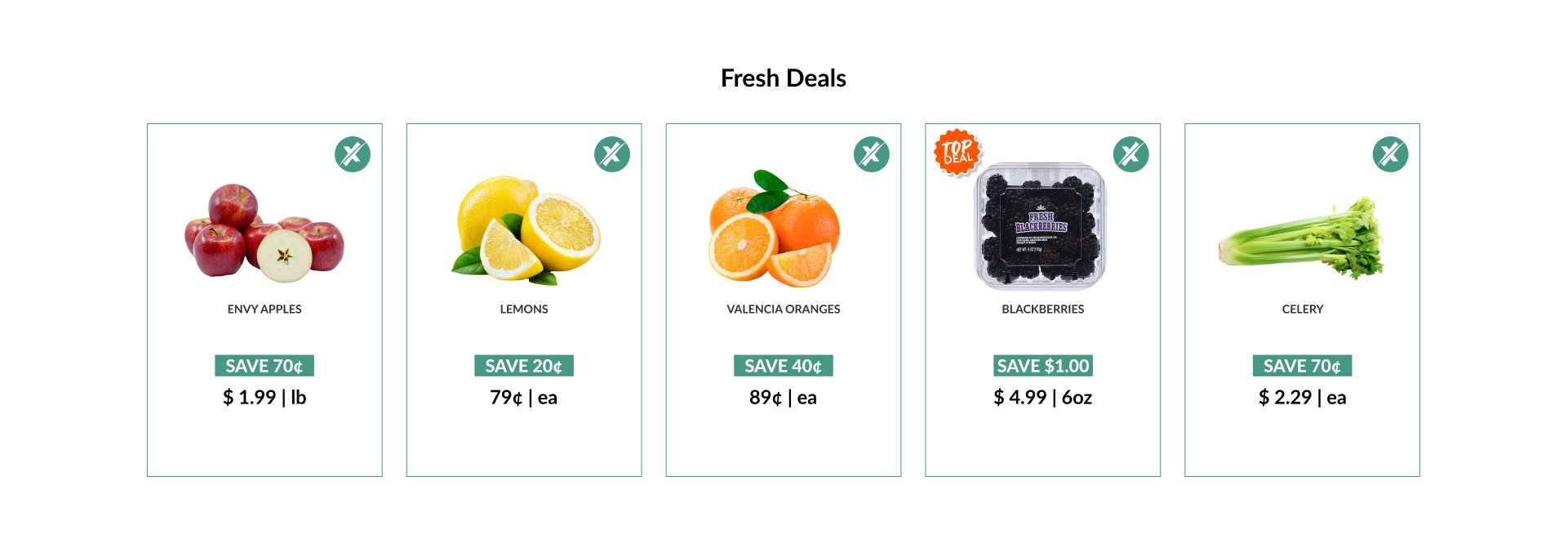Screen dimensions: 1568x548
Task: Select the Save 40¢ label on oranges
Action: pos(784,366)
